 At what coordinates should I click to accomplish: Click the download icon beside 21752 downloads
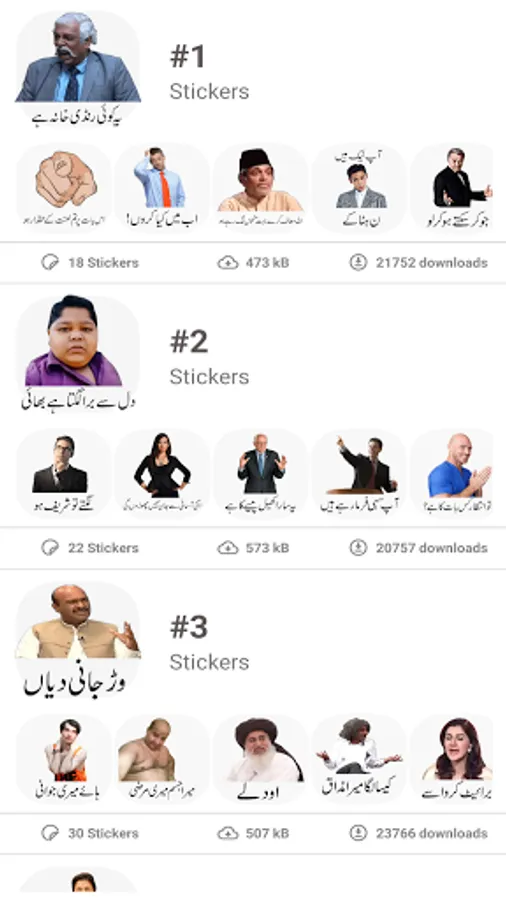click(358, 263)
